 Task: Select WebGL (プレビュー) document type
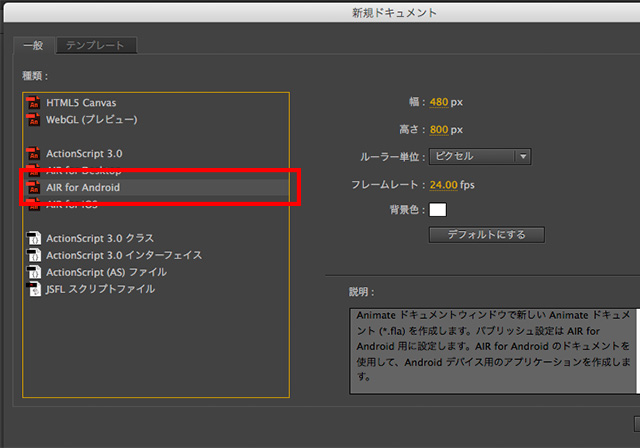point(156,120)
